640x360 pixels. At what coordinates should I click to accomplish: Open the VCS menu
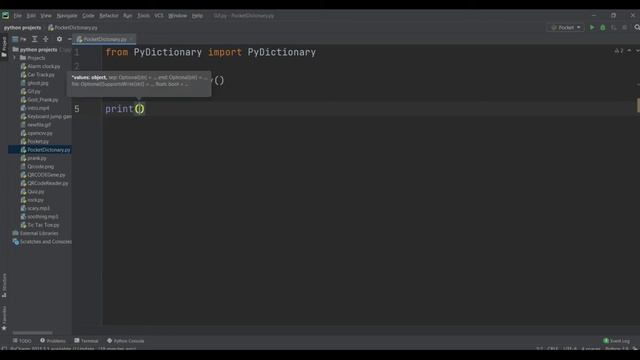[159, 16]
